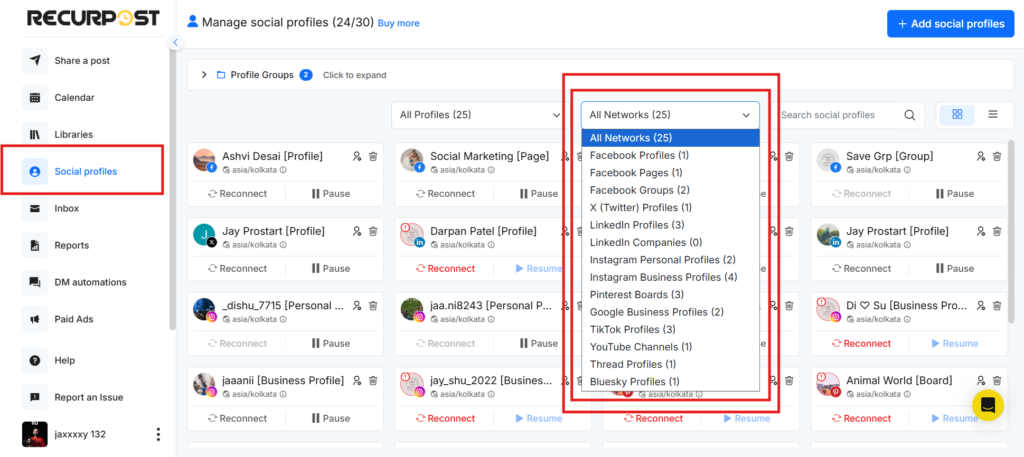1024x457 pixels.
Task: Open the chat support widget
Action: click(x=987, y=405)
